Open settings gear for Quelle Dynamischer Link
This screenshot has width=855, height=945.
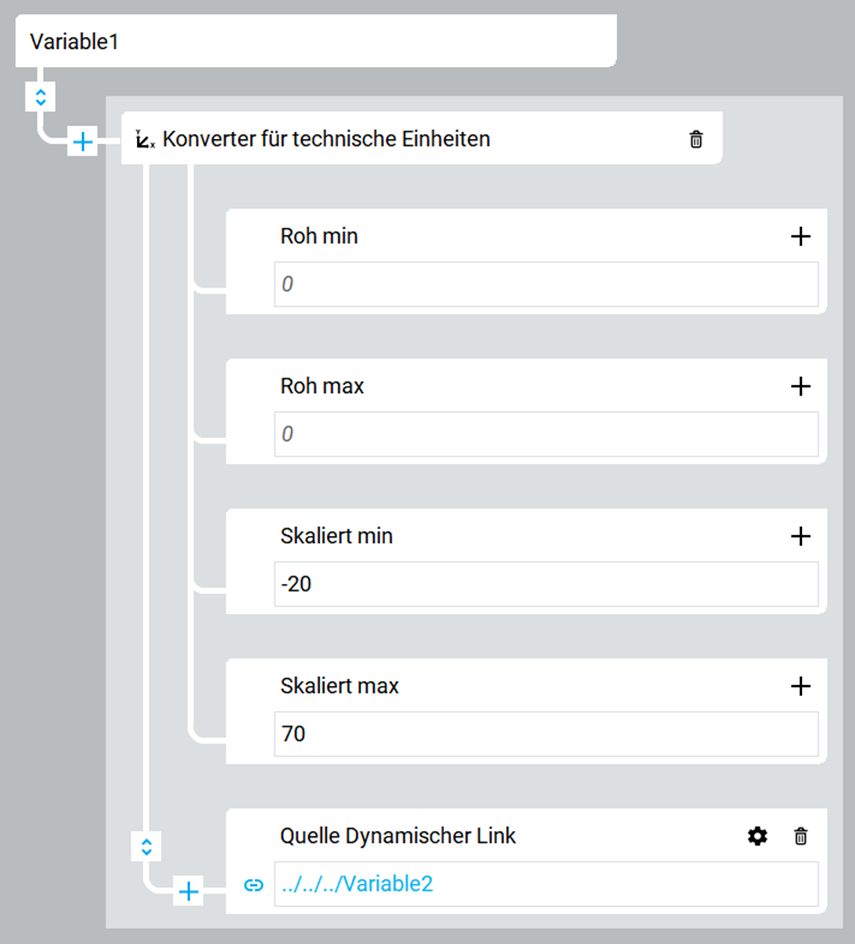click(x=757, y=836)
